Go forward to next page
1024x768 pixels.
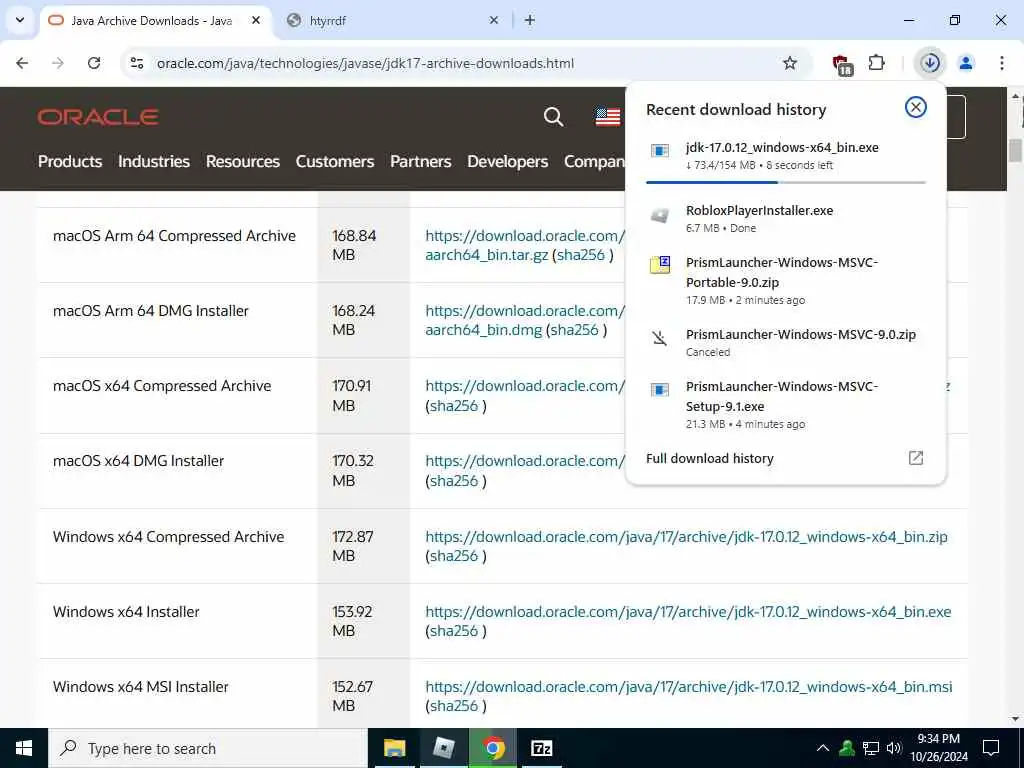tap(58, 63)
